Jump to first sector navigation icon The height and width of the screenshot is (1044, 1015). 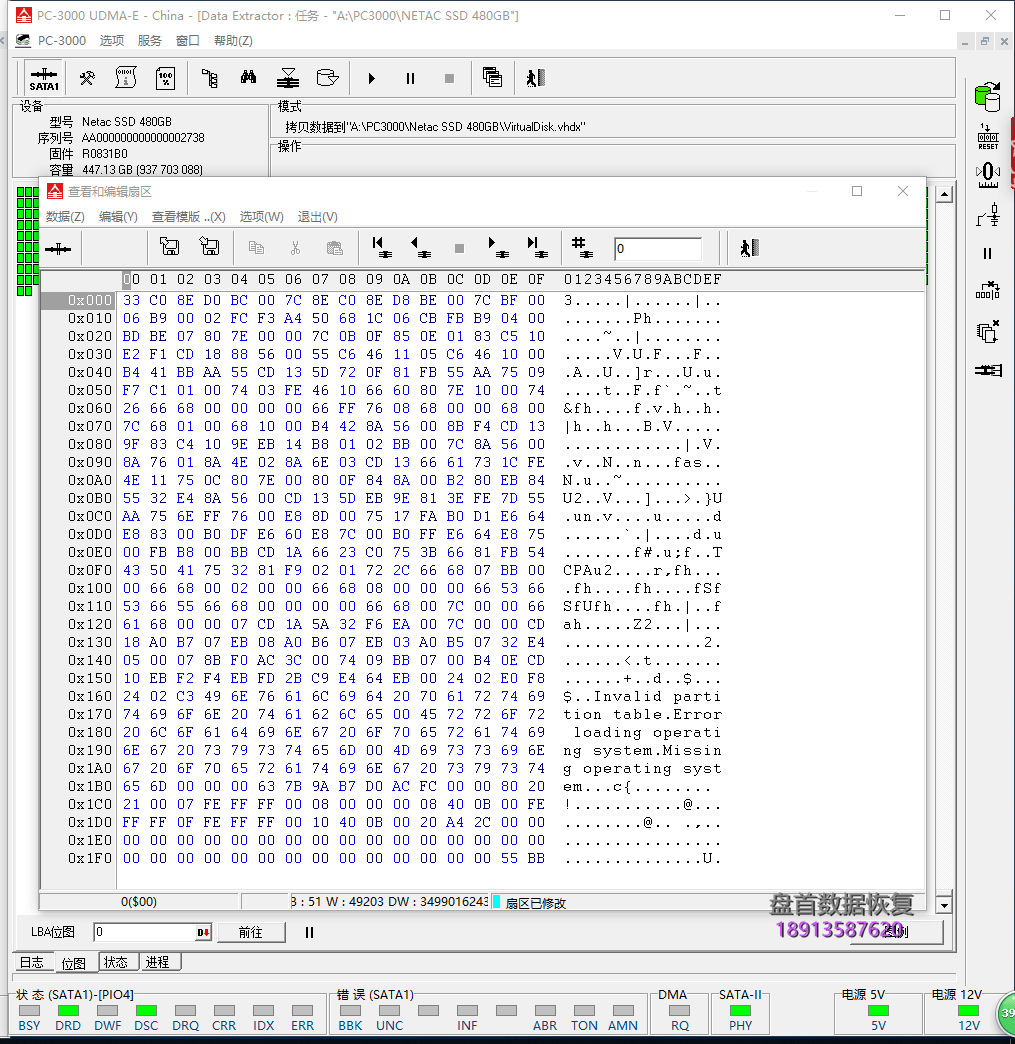pos(382,248)
